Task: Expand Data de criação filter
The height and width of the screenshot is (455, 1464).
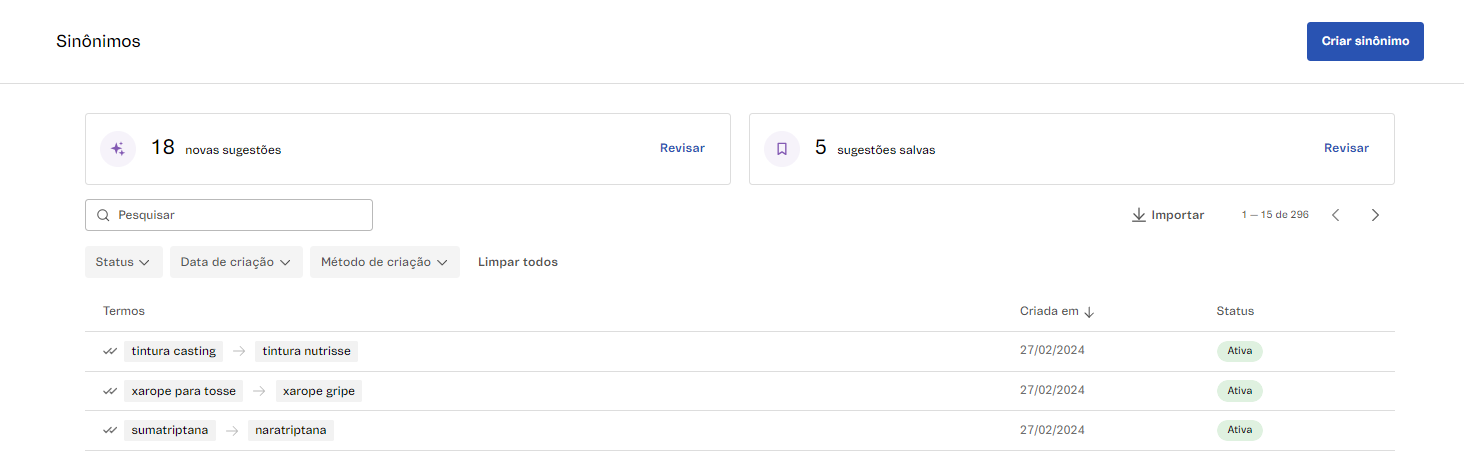Action: tap(236, 262)
